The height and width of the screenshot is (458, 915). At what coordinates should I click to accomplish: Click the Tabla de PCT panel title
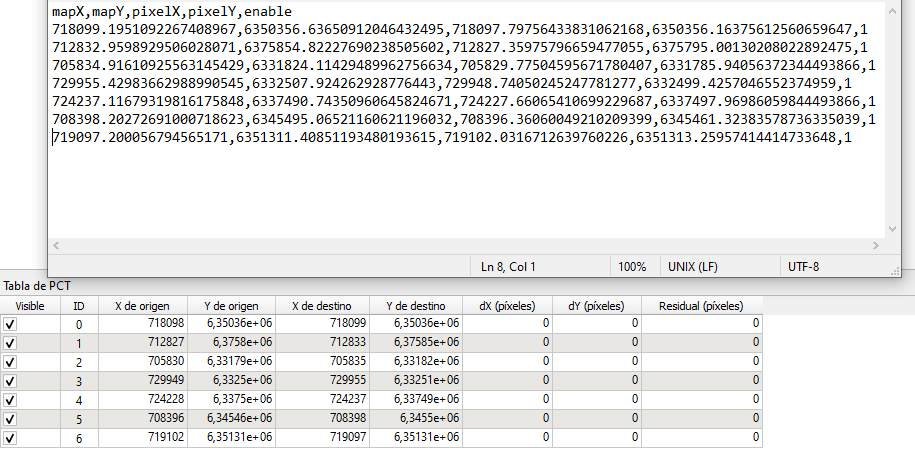coord(37,286)
